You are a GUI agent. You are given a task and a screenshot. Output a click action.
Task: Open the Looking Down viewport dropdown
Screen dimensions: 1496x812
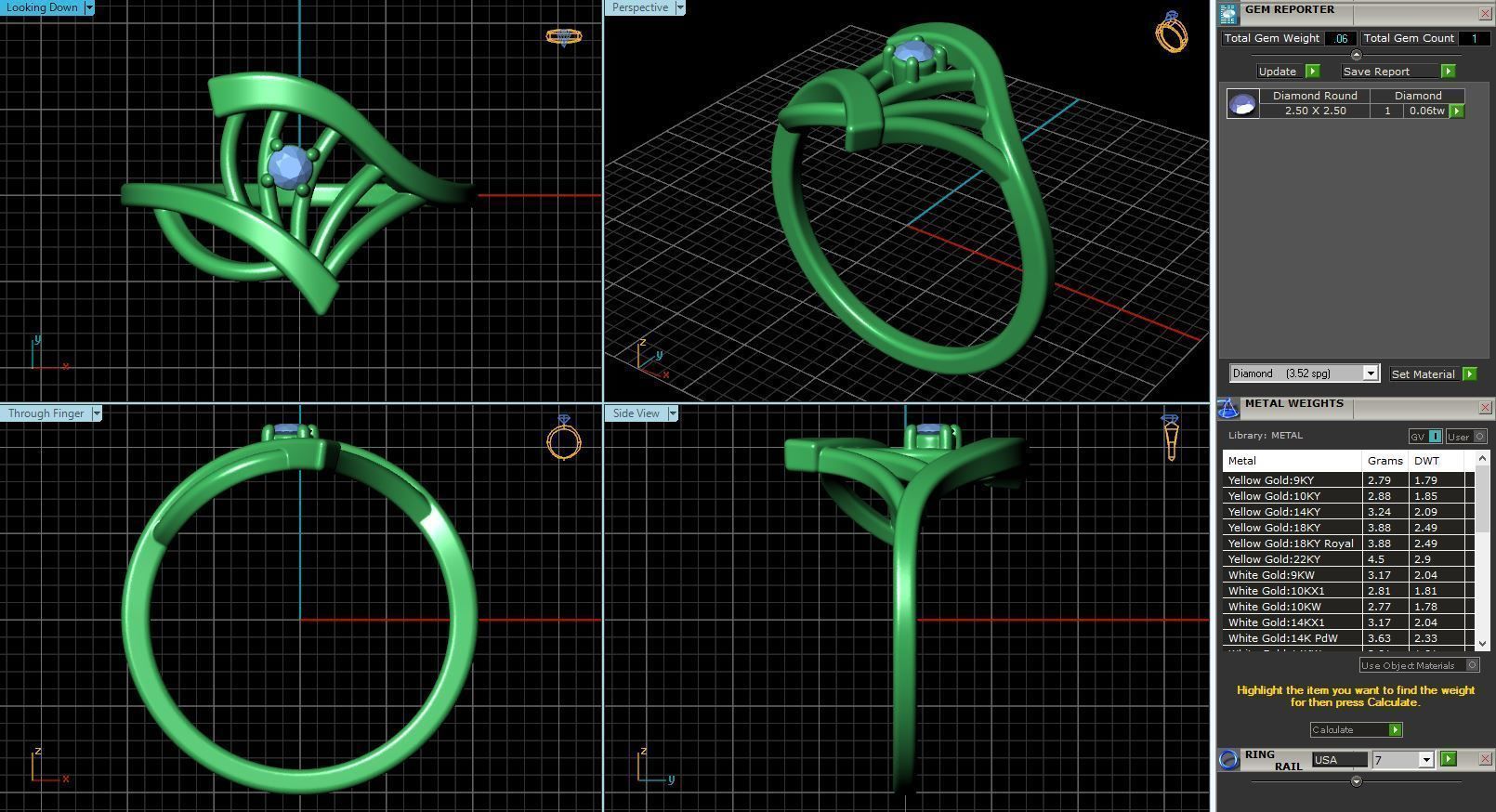(89, 7)
